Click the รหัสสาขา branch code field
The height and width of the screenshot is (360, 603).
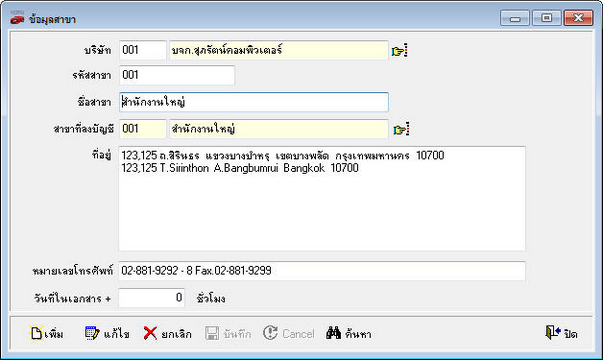click(177, 75)
